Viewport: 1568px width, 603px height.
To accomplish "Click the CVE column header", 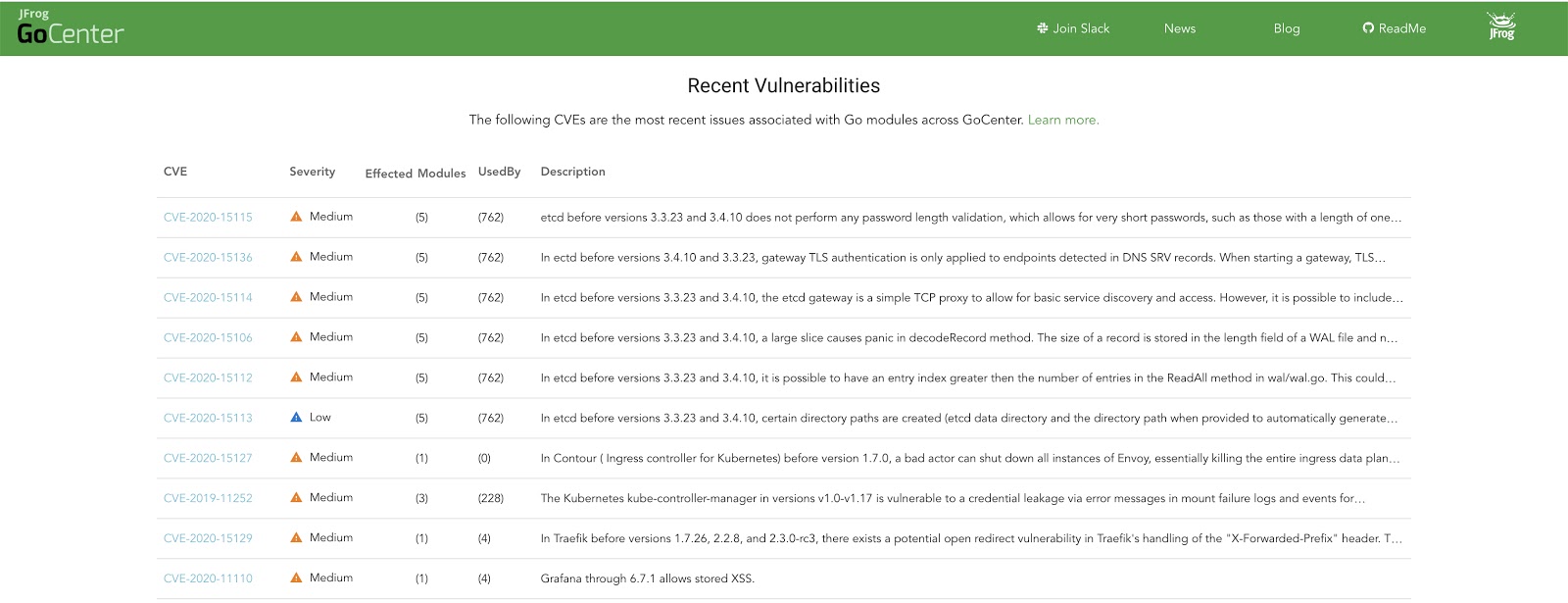I will (175, 172).
